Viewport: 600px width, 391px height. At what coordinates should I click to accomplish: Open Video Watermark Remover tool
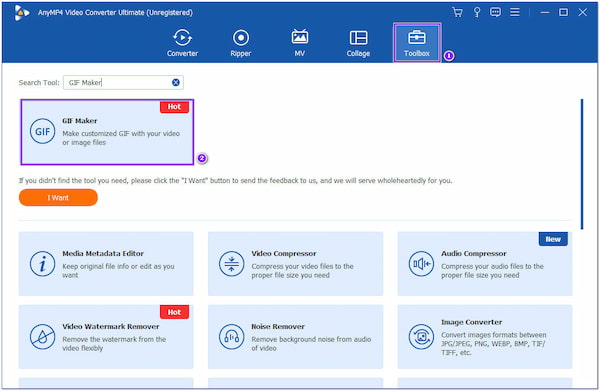point(106,337)
